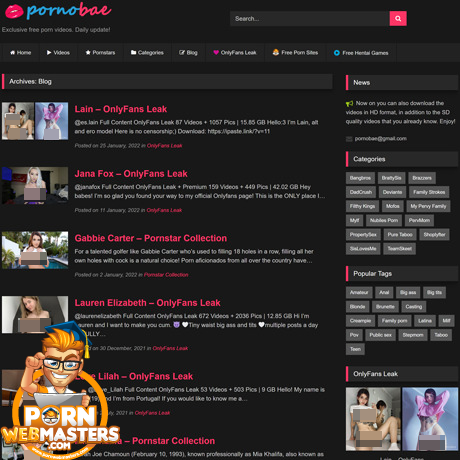This screenshot has width=460, height=460.
Task: Select the PervMom category tag
Action: [419, 220]
